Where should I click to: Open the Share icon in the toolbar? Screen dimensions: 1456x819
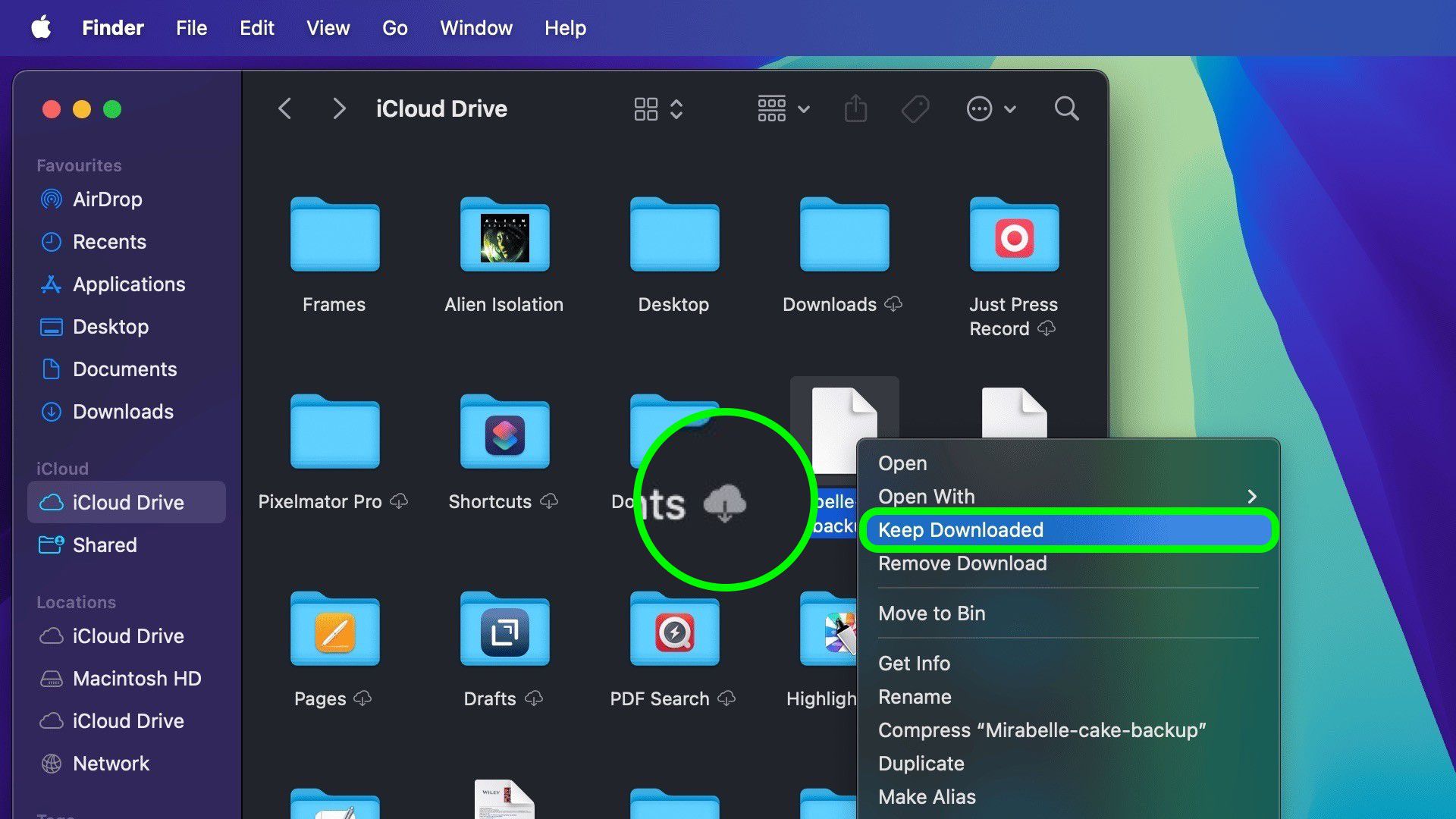pyautogui.click(x=855, y=108)
